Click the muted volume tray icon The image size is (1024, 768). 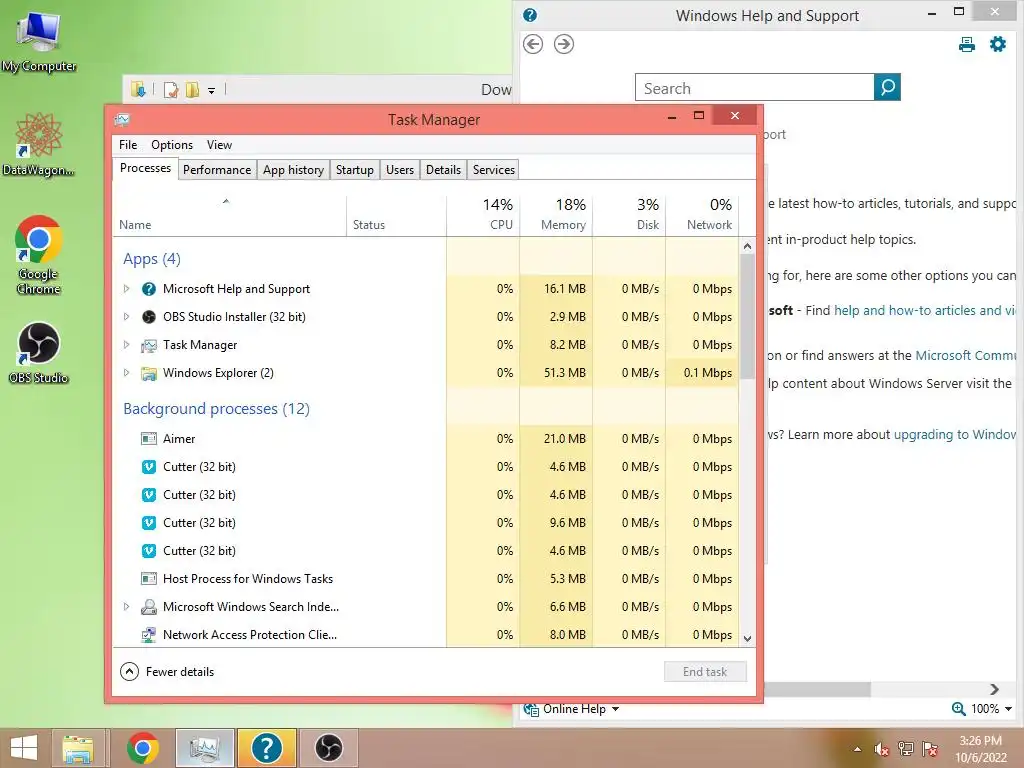point(882,749)
